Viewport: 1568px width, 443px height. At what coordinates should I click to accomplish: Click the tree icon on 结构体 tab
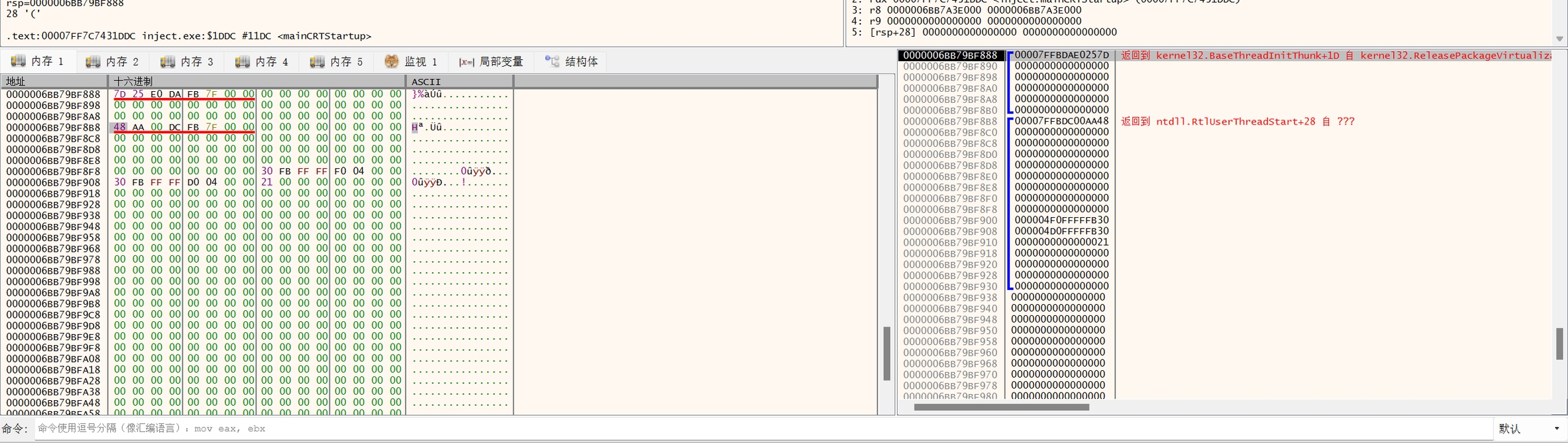point(552,61)
